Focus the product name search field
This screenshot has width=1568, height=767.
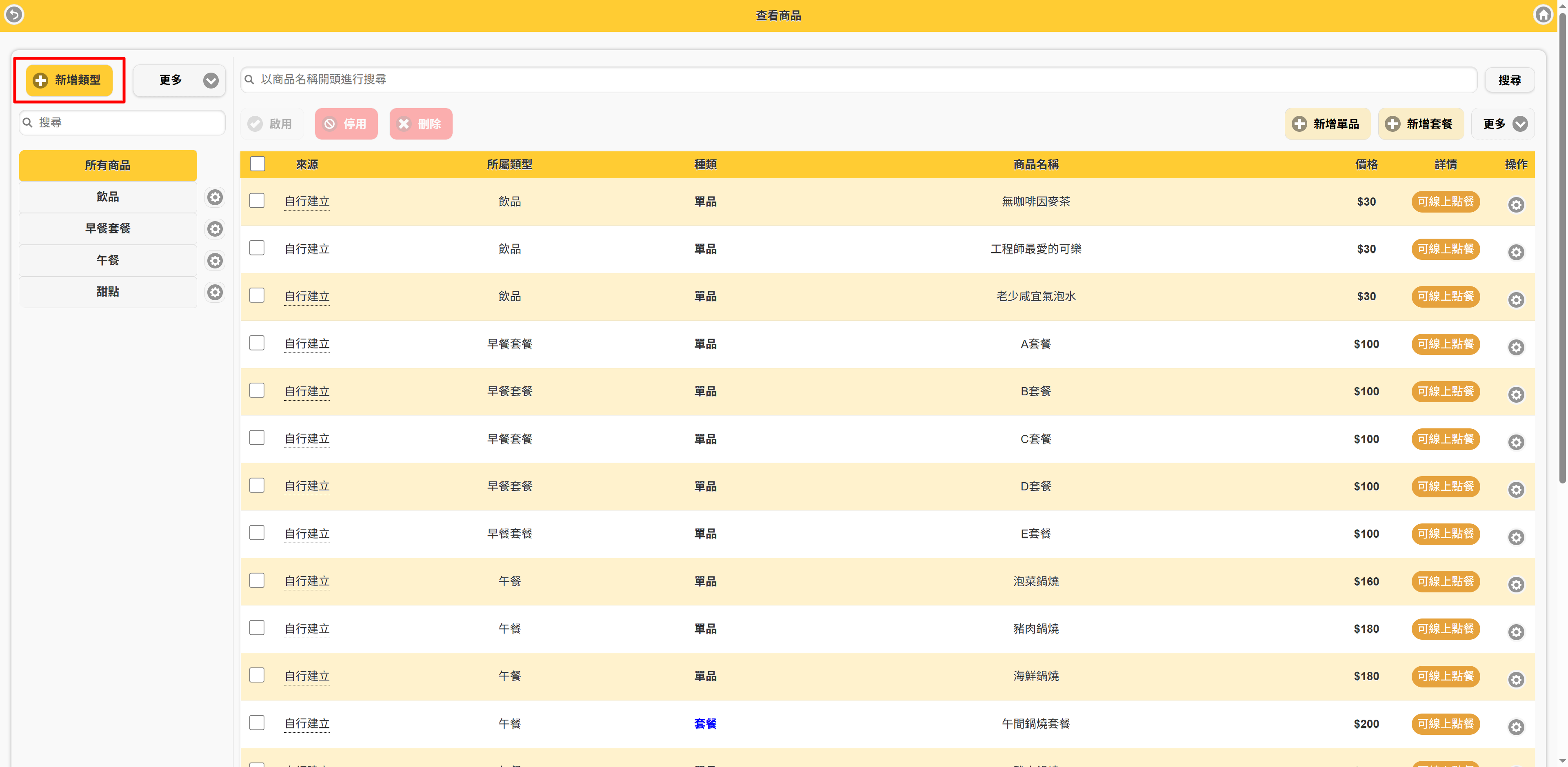click(x=858, y=80)
